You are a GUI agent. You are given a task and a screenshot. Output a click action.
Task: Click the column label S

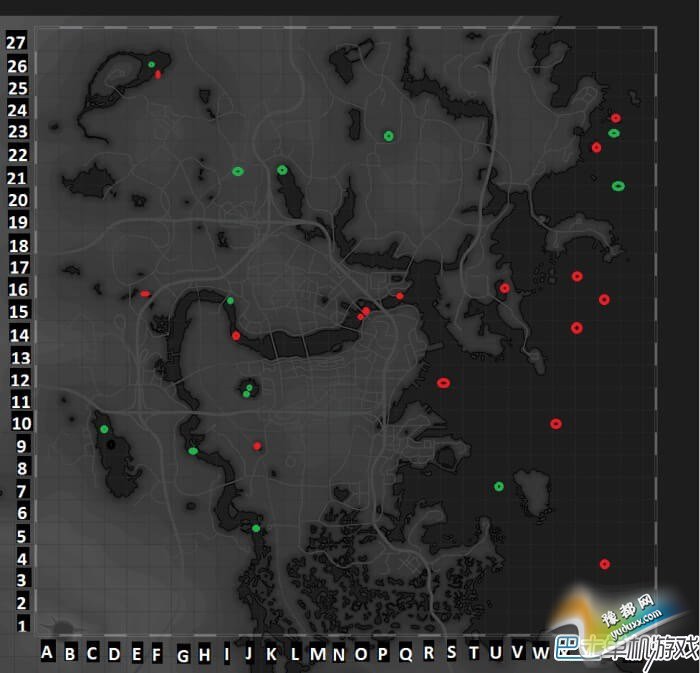point(451,653)
